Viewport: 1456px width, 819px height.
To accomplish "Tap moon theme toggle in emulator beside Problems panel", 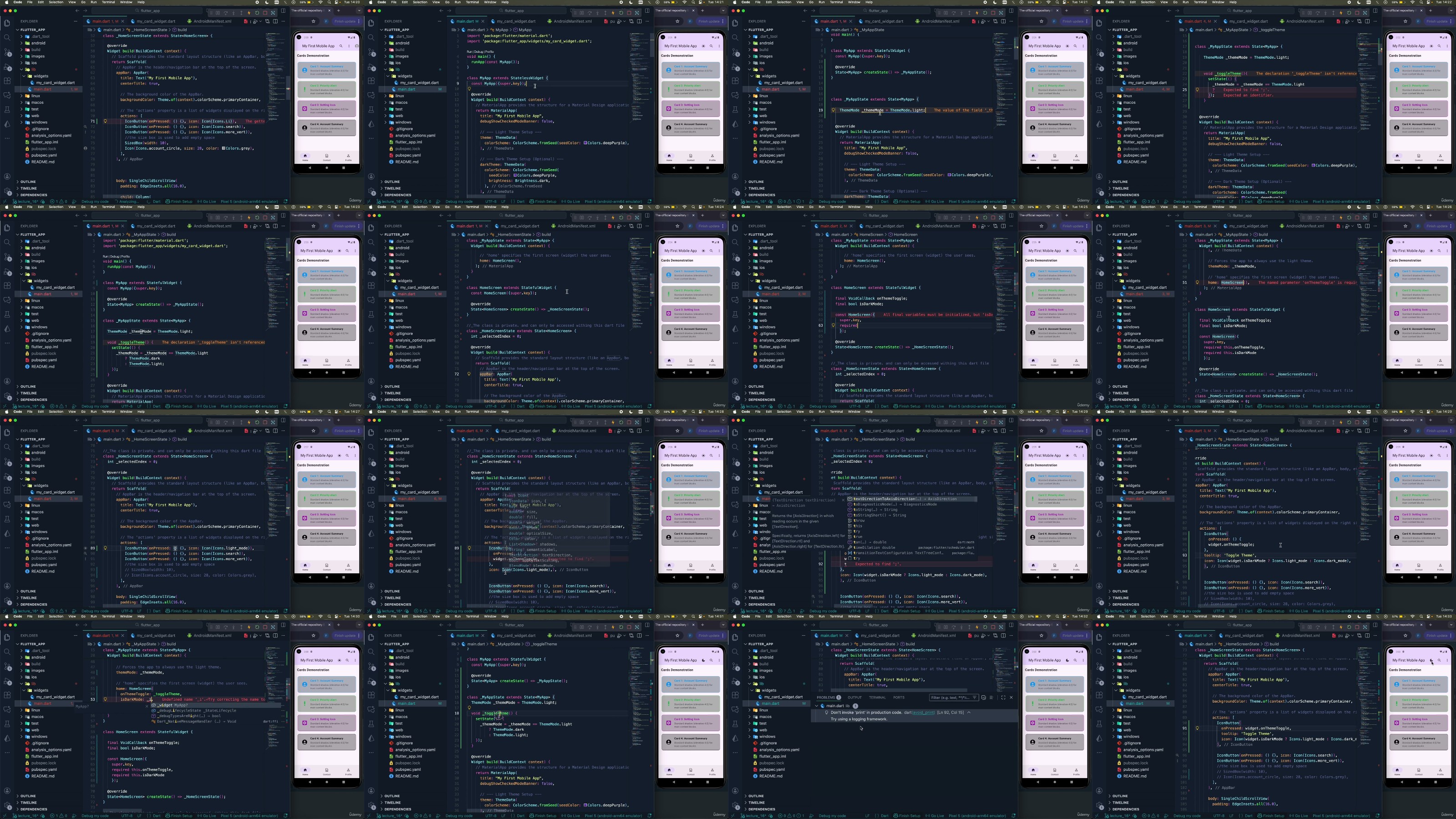I will click(1068, 661).
